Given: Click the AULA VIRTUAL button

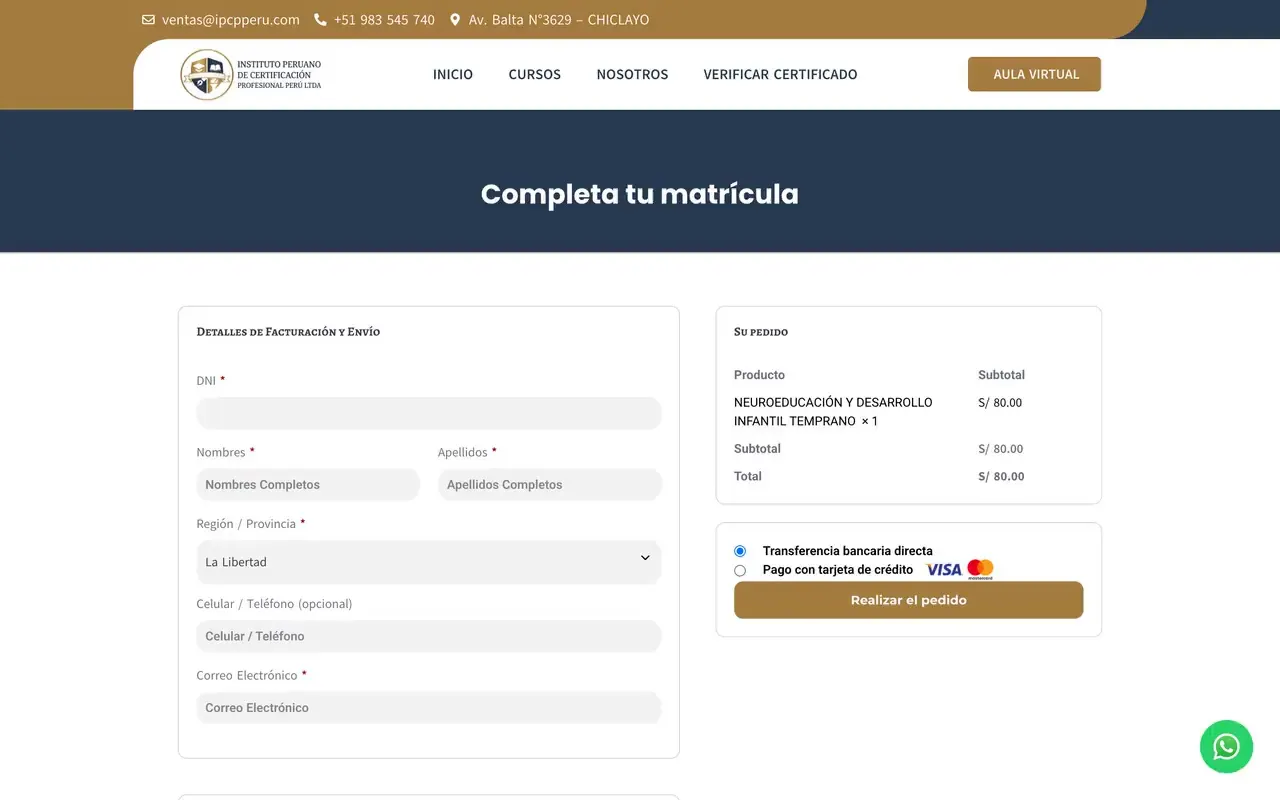Looking at the screenshot, I should pyautogui.click(x=1034, y=74).
